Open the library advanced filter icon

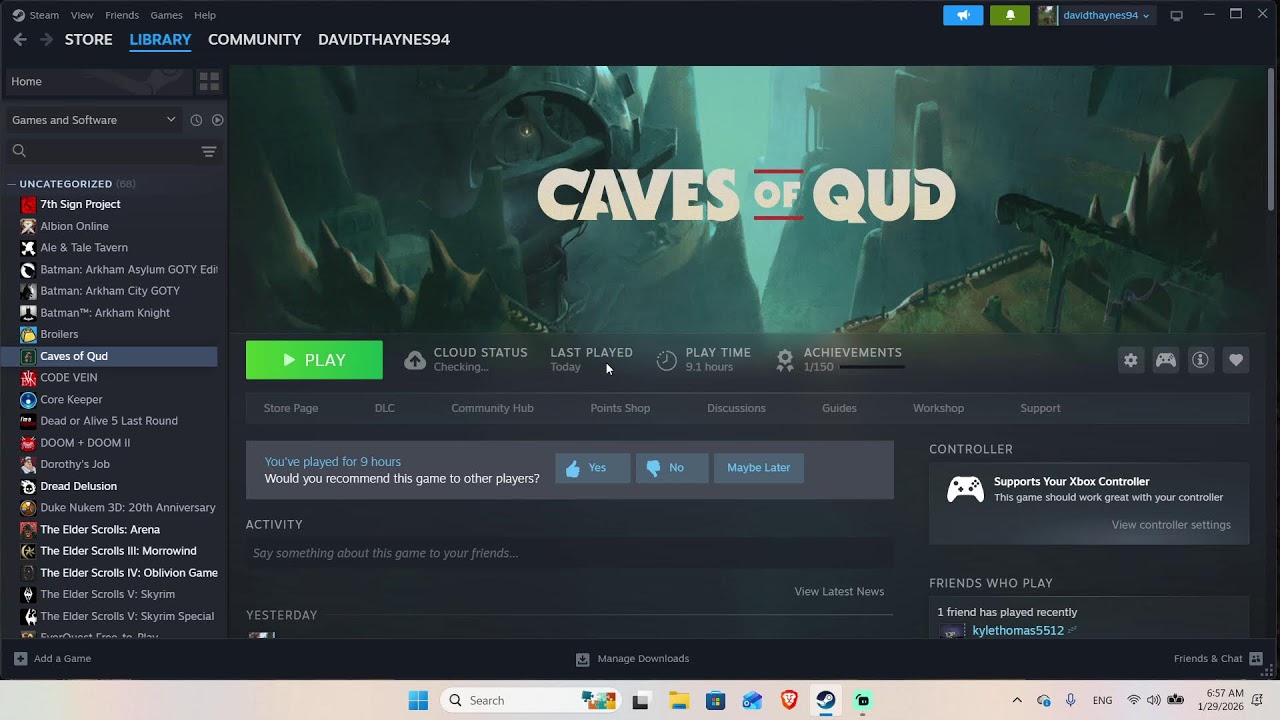point(209,151)
